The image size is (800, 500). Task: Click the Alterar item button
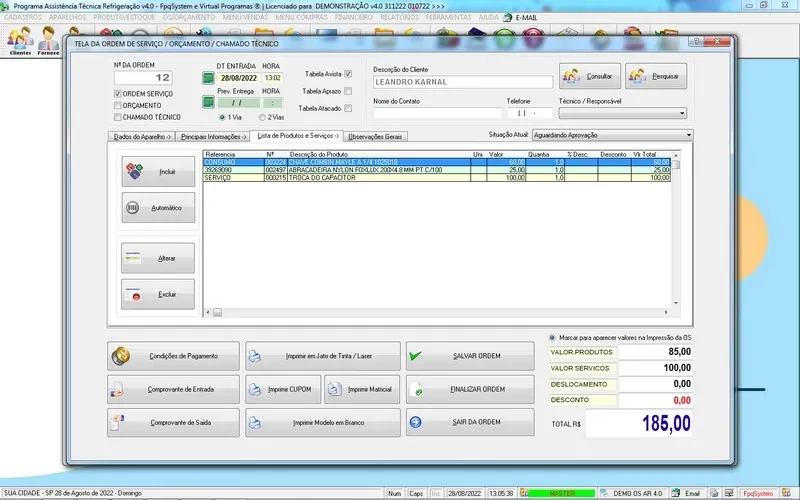coord(158,258)
